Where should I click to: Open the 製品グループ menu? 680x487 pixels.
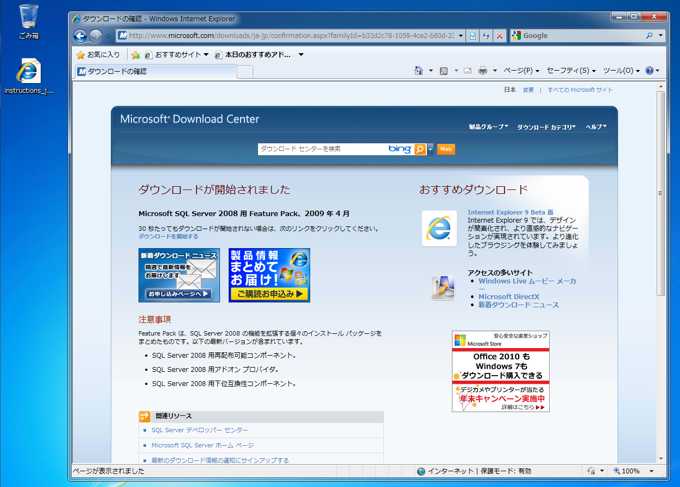pyautogui.click(x=488, y=127)
